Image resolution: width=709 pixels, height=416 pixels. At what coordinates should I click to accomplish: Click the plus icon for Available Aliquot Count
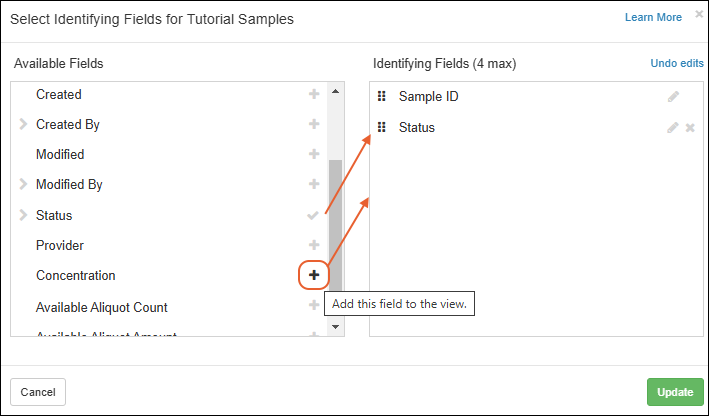pos(314,306)
